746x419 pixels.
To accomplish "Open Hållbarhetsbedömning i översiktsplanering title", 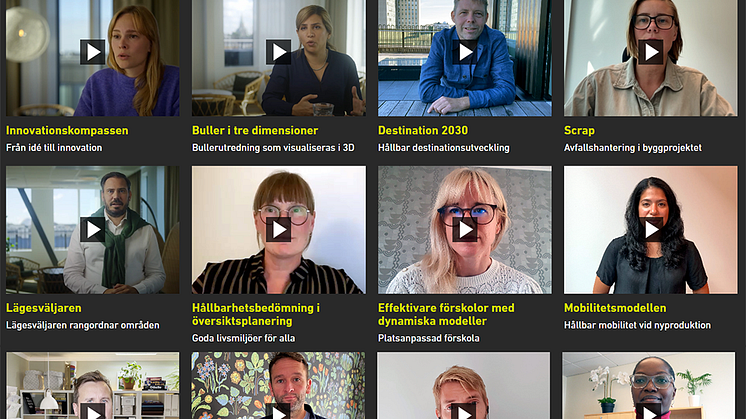I will [x=256, y=314].
